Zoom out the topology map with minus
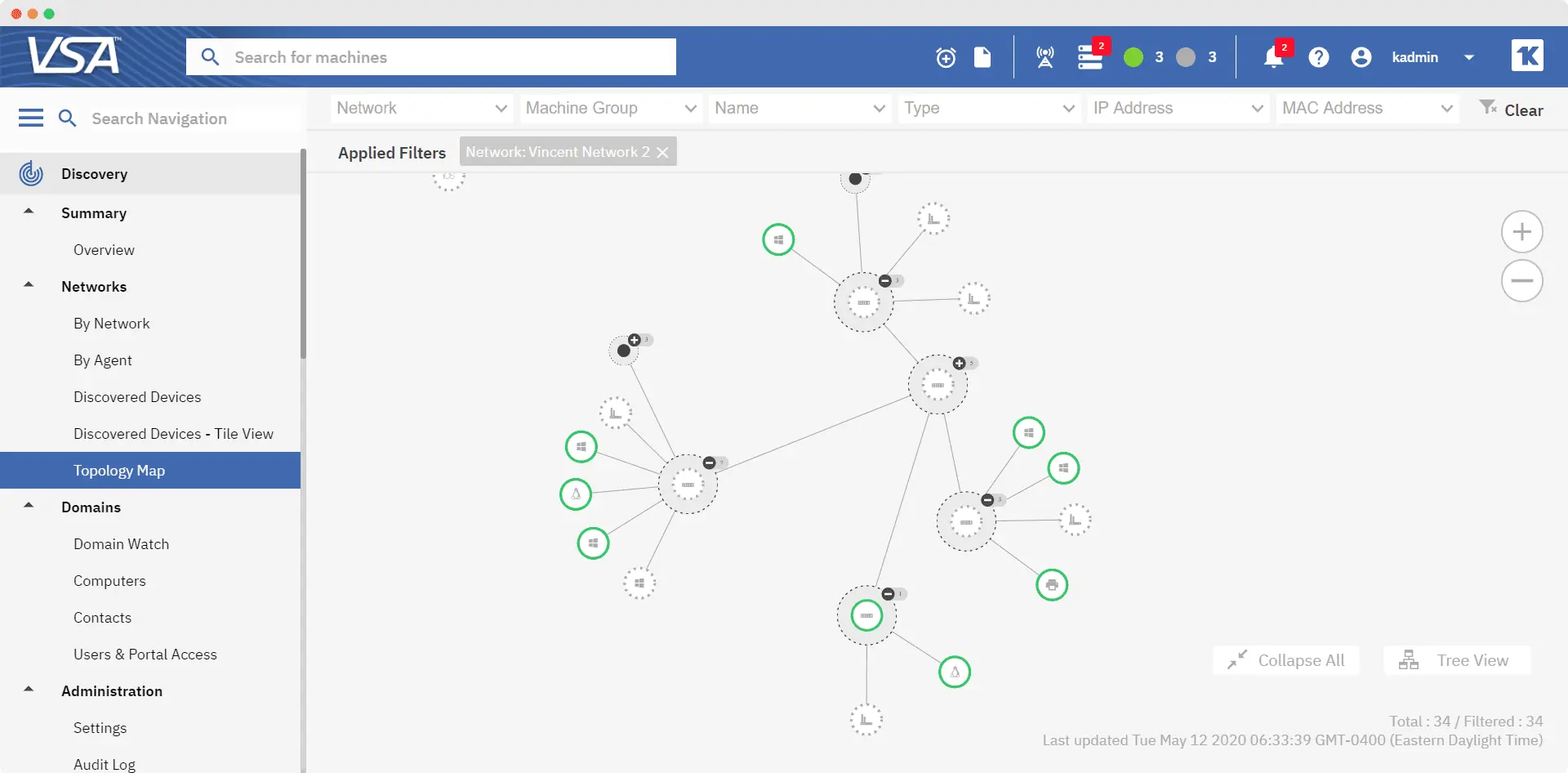Image resolution: width=1568 pixels, height=773 pixels. (x=1521, y=281)
